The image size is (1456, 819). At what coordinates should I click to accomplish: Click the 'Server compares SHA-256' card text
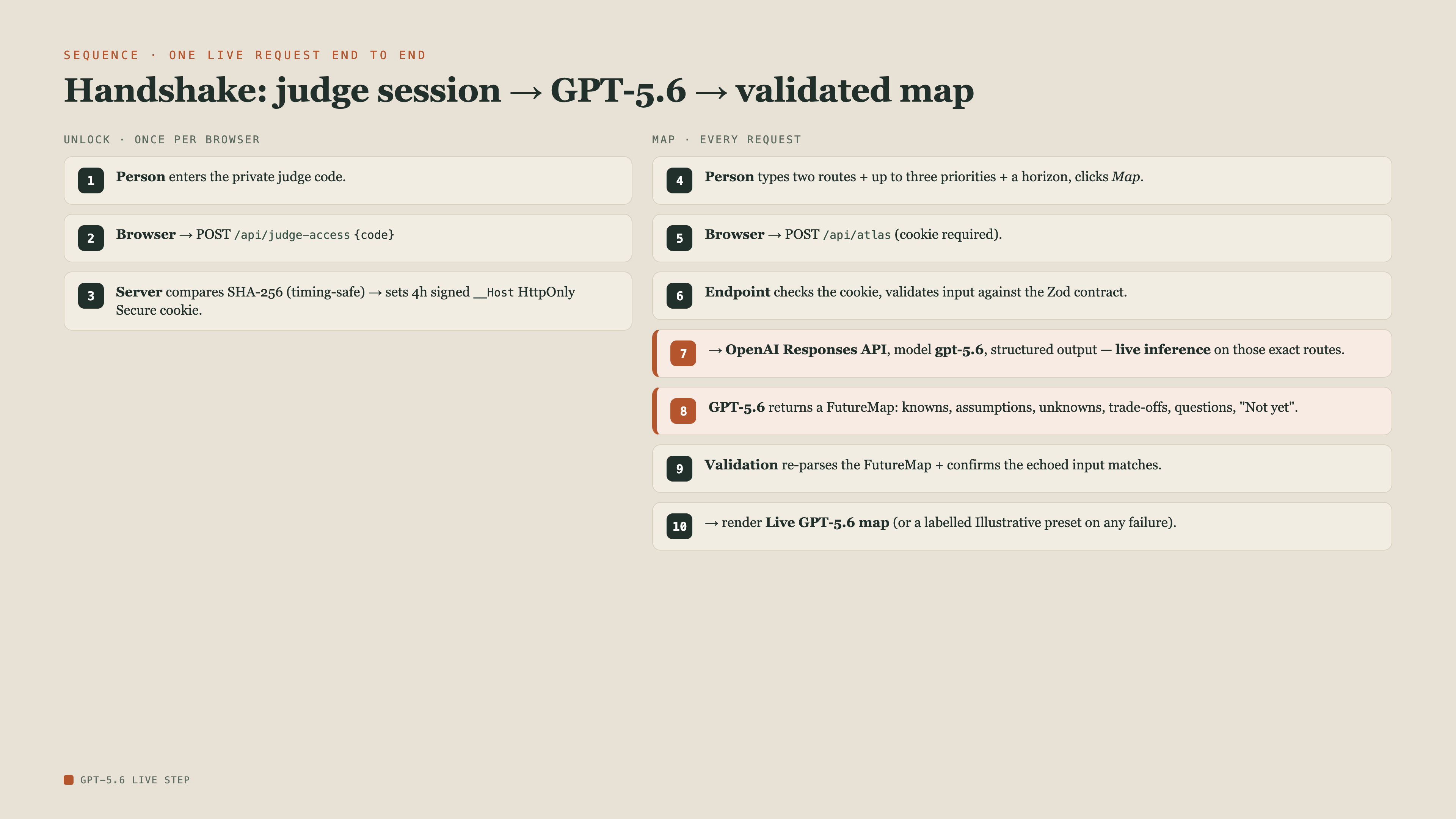345,301
